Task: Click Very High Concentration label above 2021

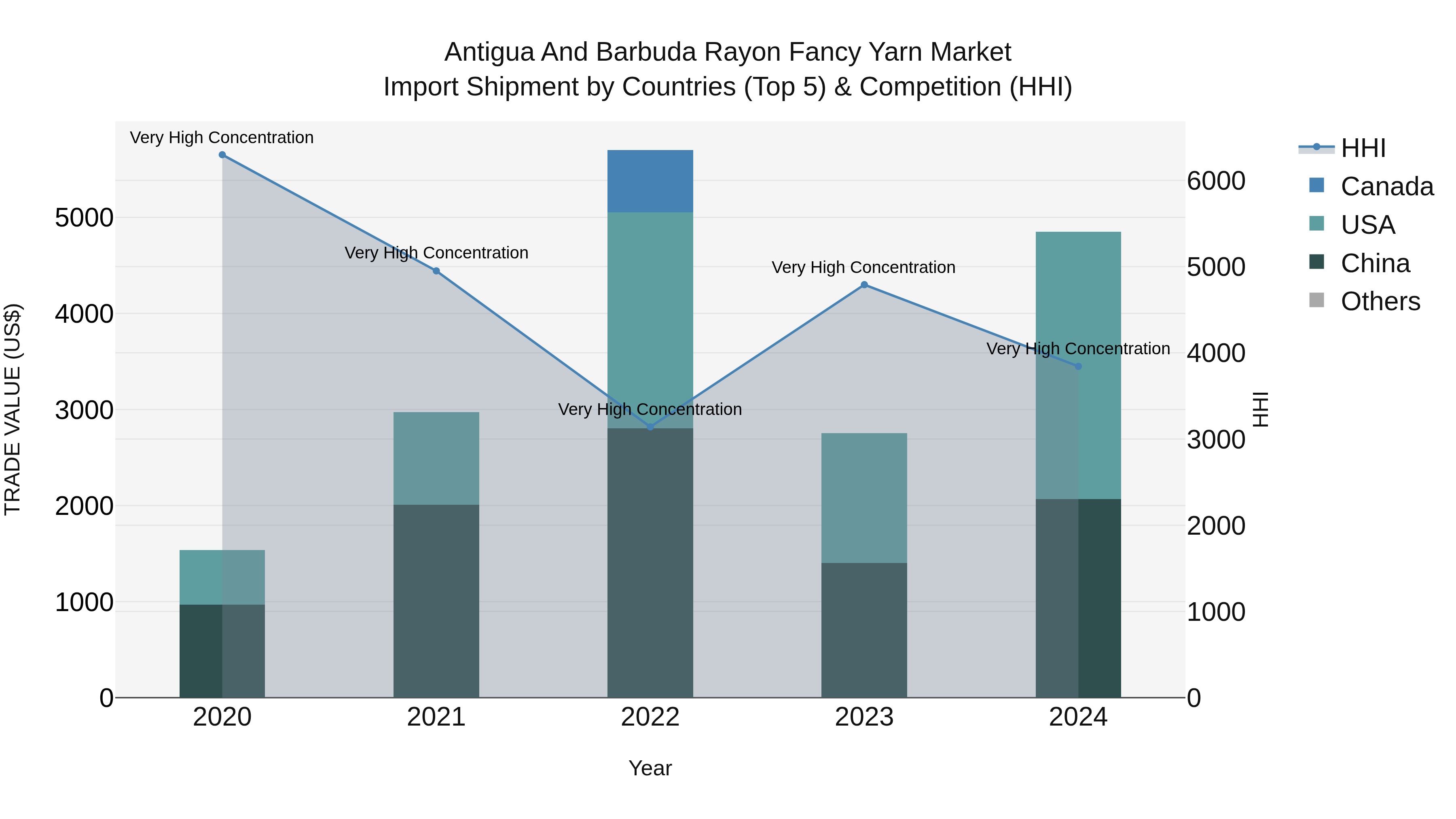Action: (x=436, y=253)
